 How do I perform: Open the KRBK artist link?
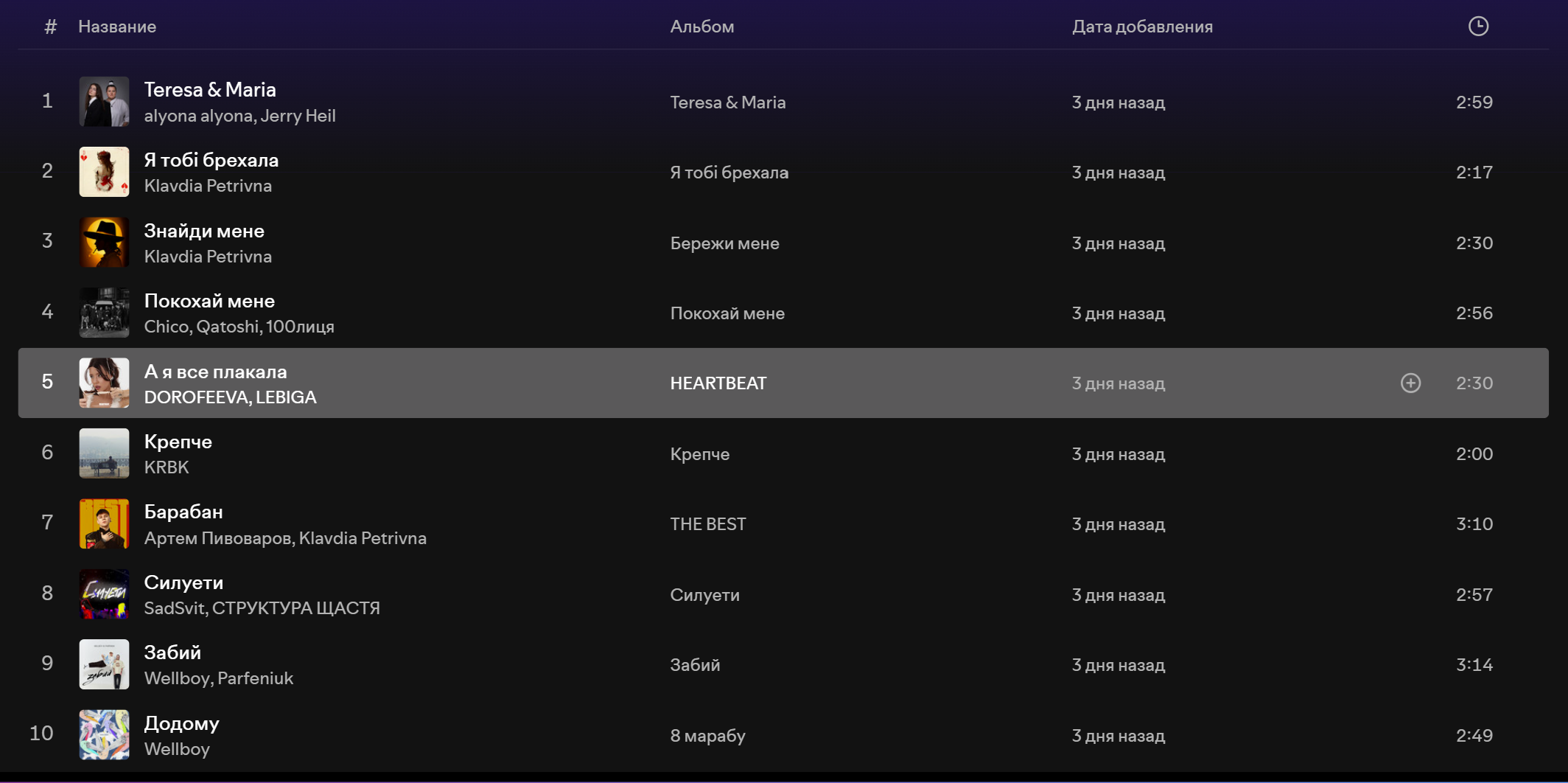click(167, 467)
